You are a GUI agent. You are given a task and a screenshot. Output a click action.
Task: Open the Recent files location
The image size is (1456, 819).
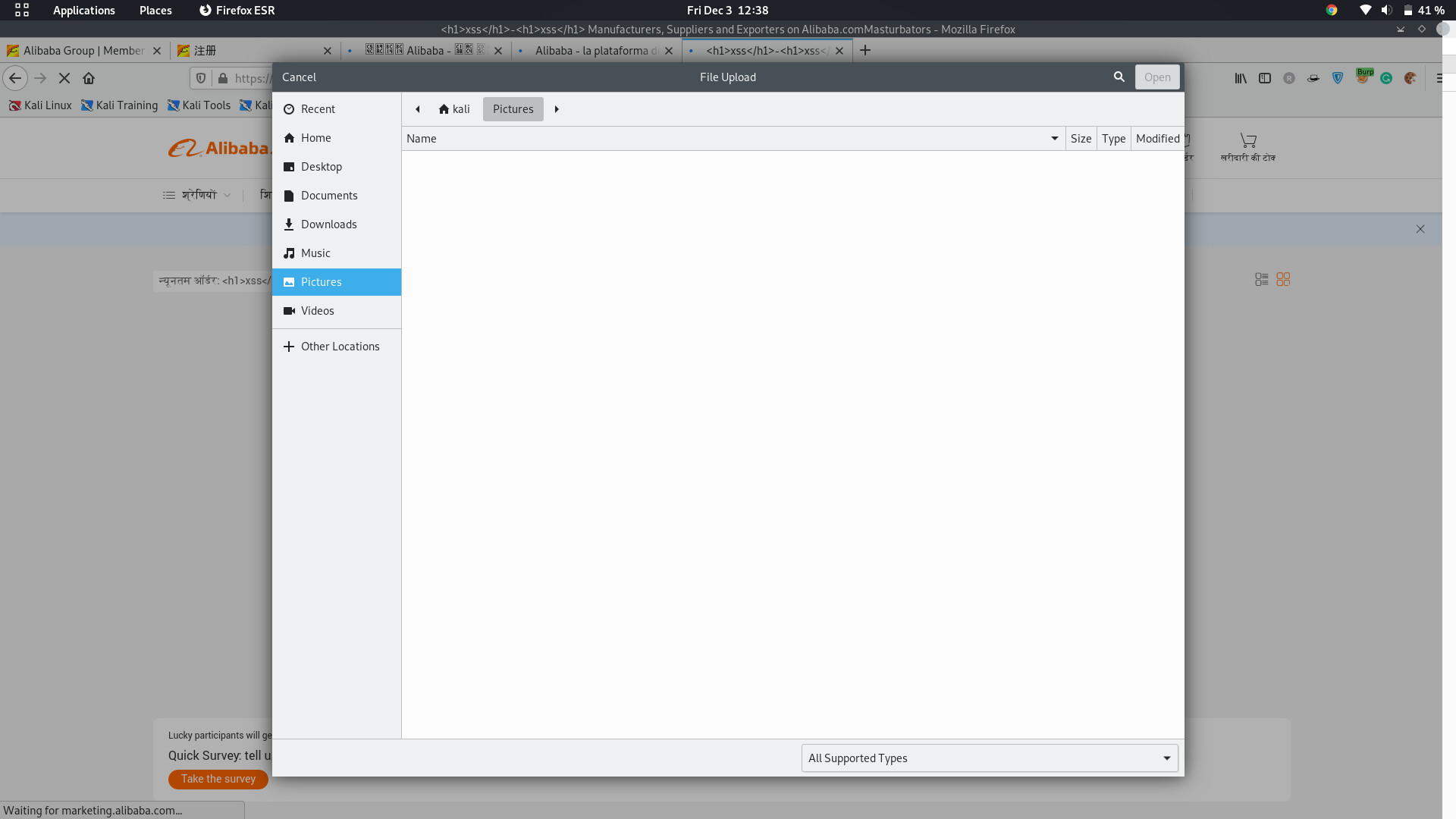tap(317, 109)
